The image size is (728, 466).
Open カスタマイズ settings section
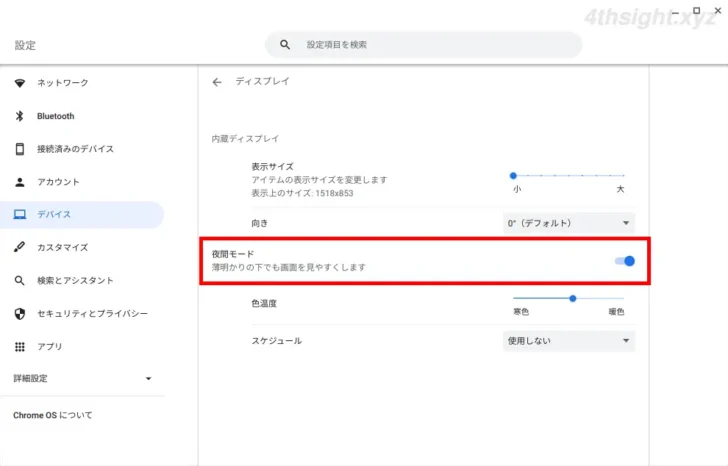point(82,247)
